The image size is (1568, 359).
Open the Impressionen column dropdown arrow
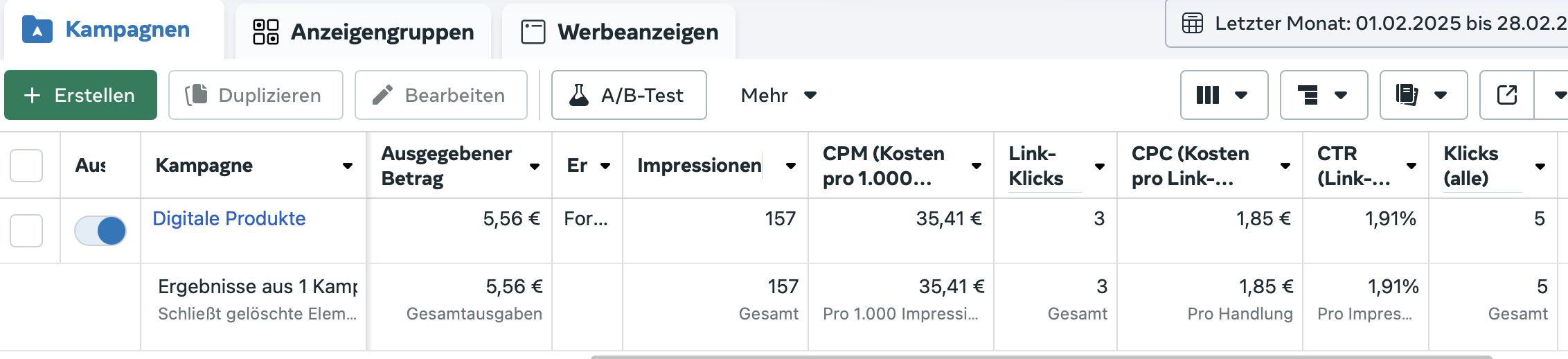pyautogui.click(x=790, y=166)
